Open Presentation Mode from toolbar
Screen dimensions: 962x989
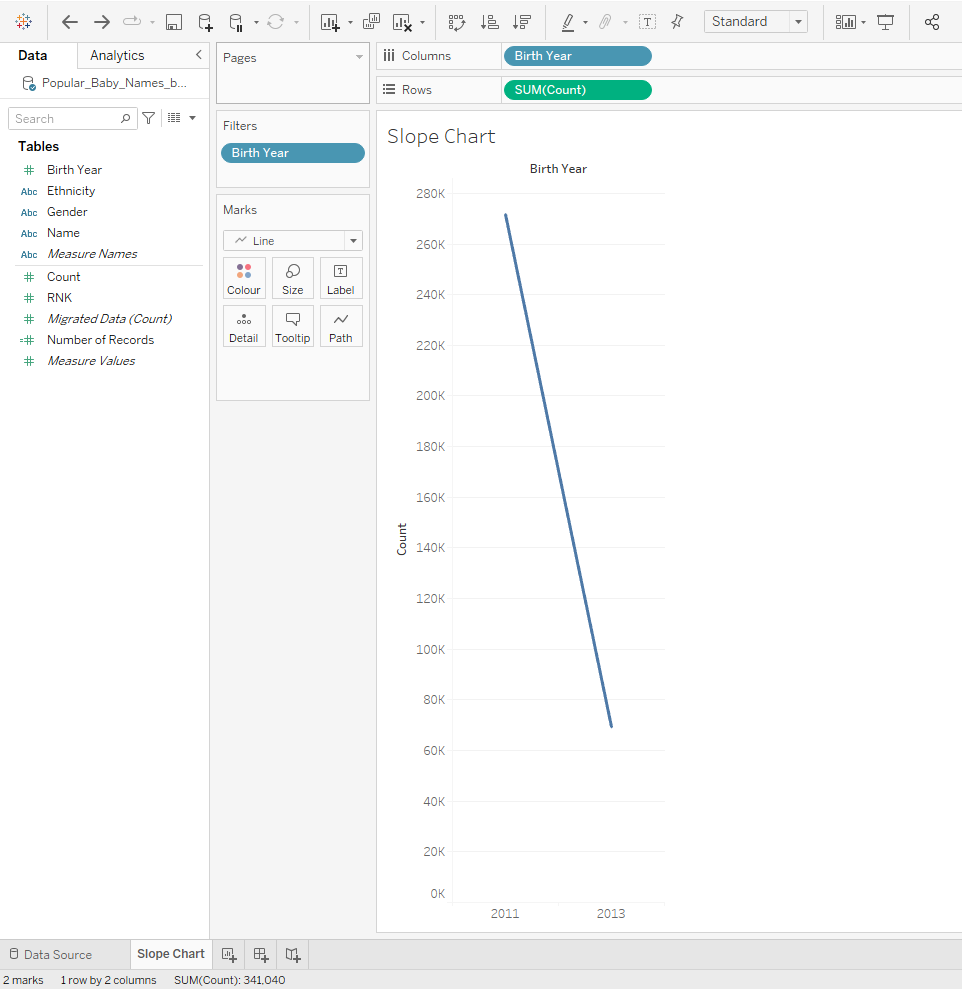tap(885, 22)
